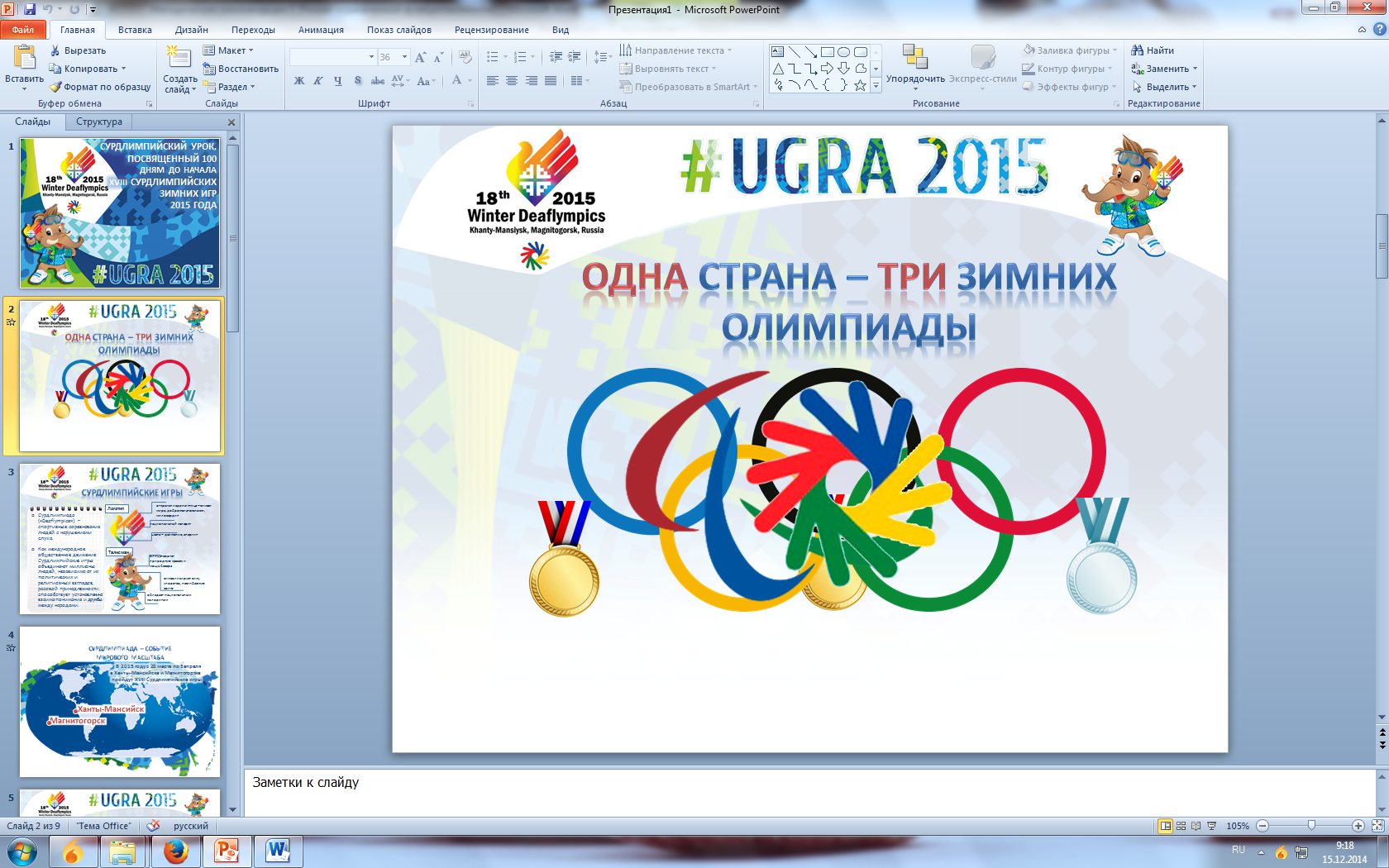Increase font size with the large A icon
This screenshot has height=868, width=1389.
[x=421, y=57]
